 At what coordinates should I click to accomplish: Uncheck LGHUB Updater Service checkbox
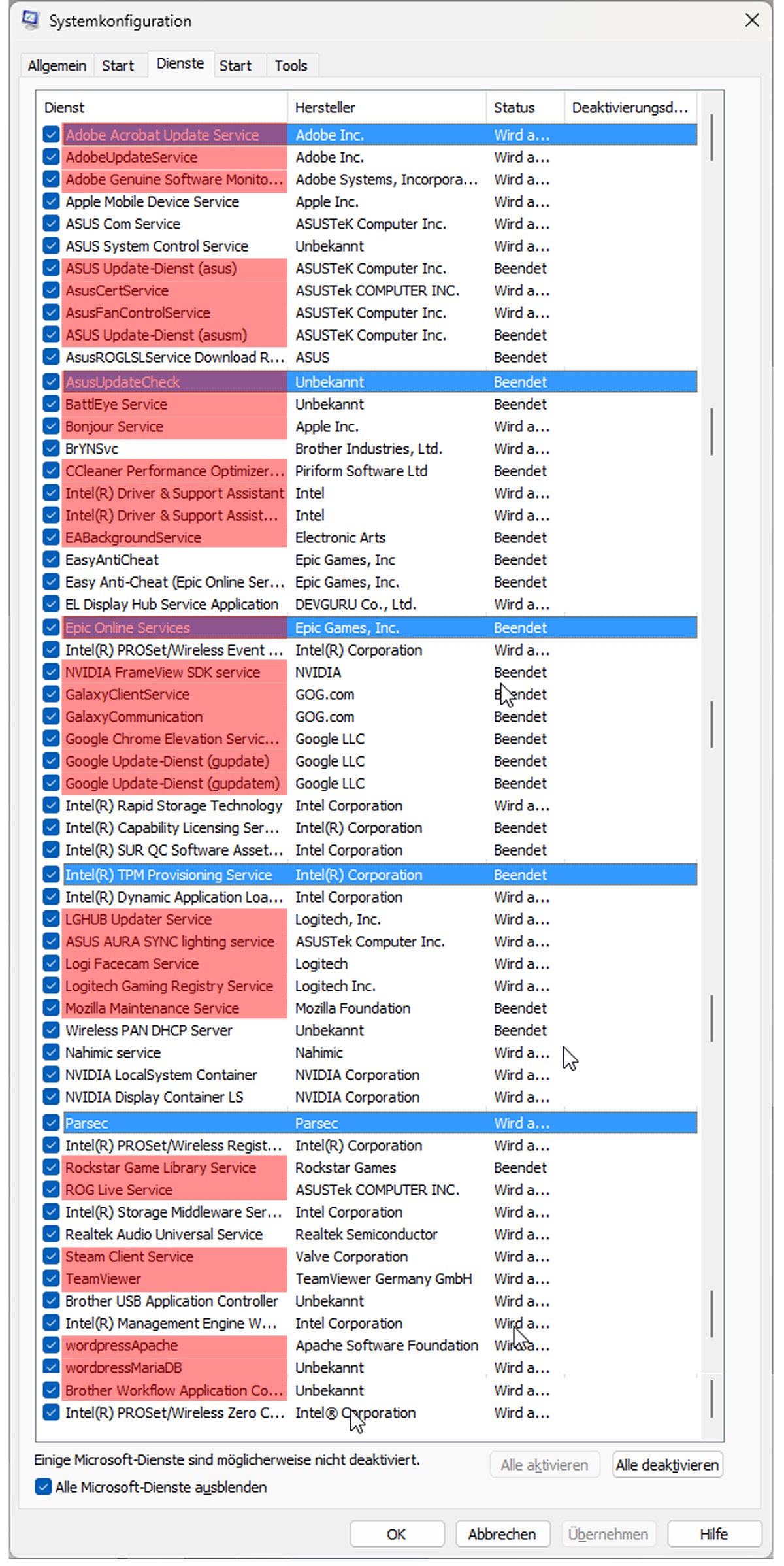(51, 919)
